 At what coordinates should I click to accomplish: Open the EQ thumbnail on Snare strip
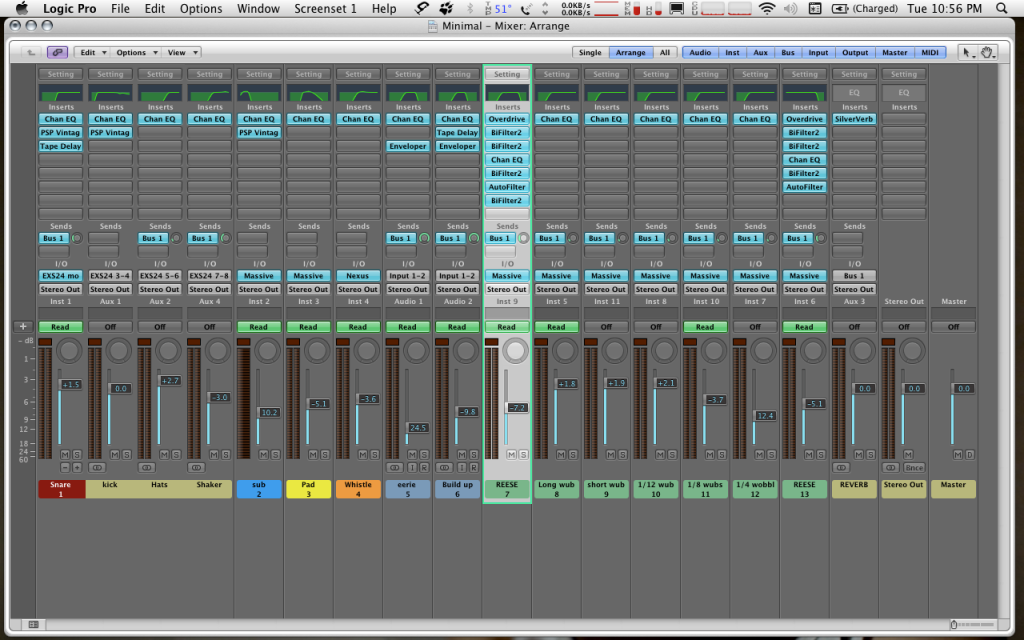coord(61,93)
